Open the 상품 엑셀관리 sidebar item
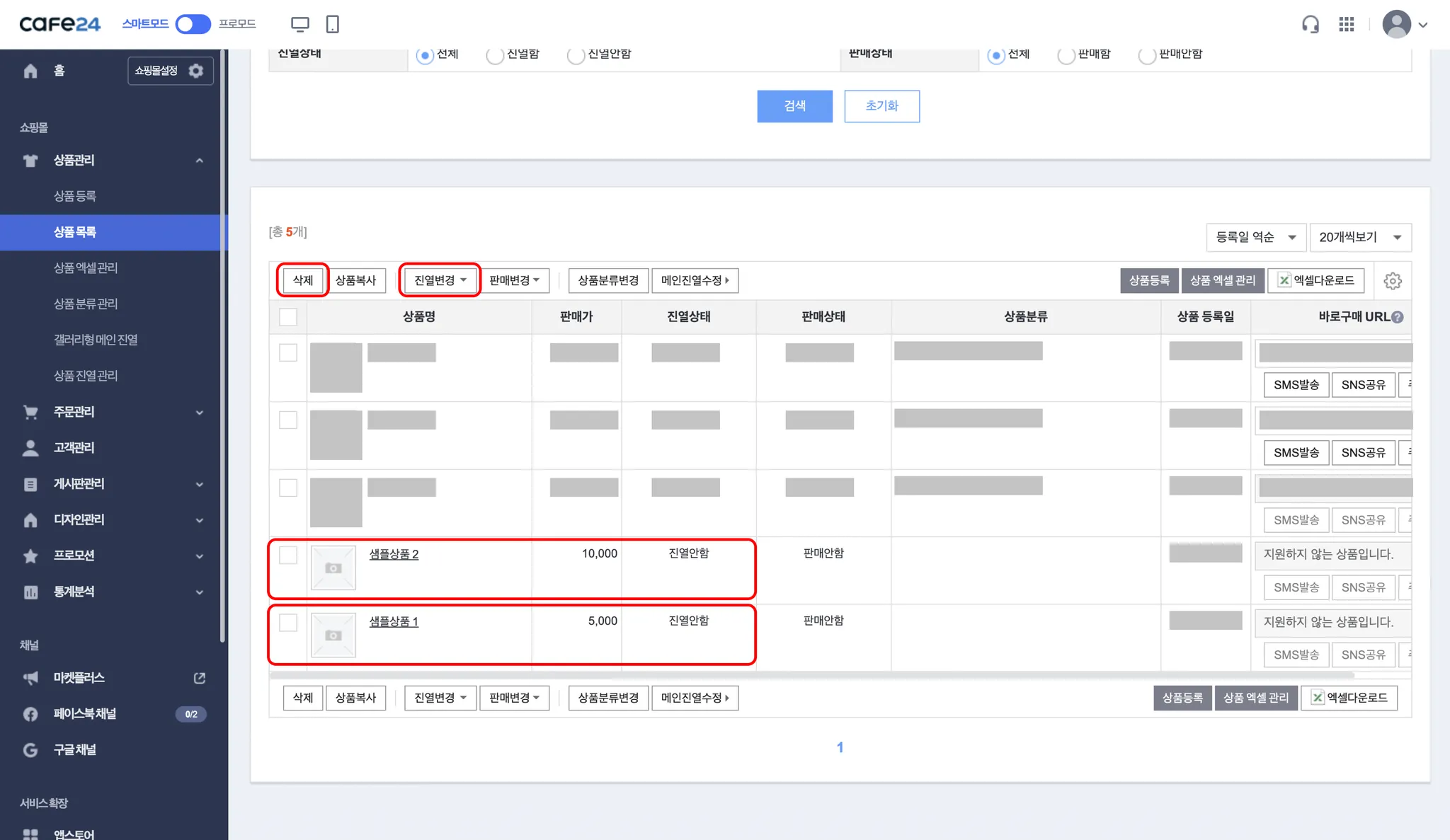The width and height of the screenshot is (1450, 840). (86, 267)
